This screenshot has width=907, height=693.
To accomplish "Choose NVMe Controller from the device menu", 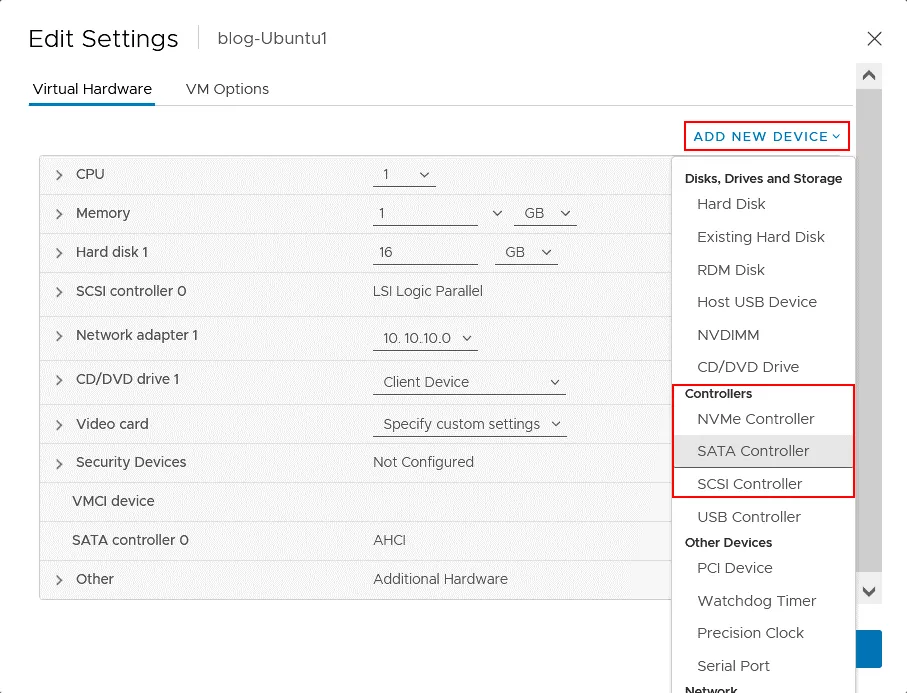I will coord(755,419).
